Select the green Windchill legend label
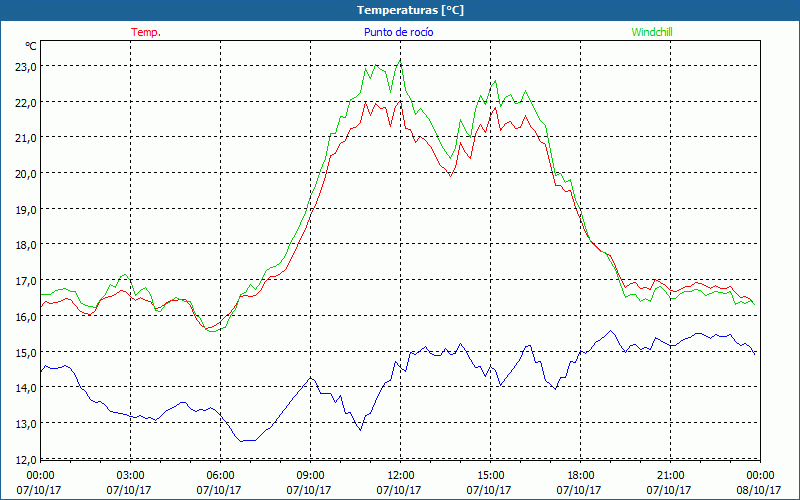Viewport: 800px width, 500px height. (652, 32)
